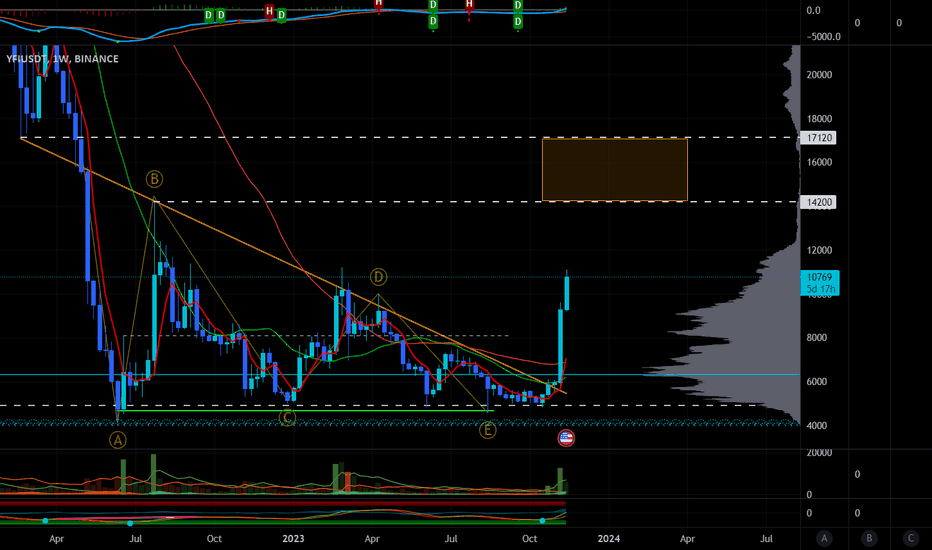The height and width of the screenshot is (550, 932).
Task: Select the 14200 price level label
Action: (818, 202)
